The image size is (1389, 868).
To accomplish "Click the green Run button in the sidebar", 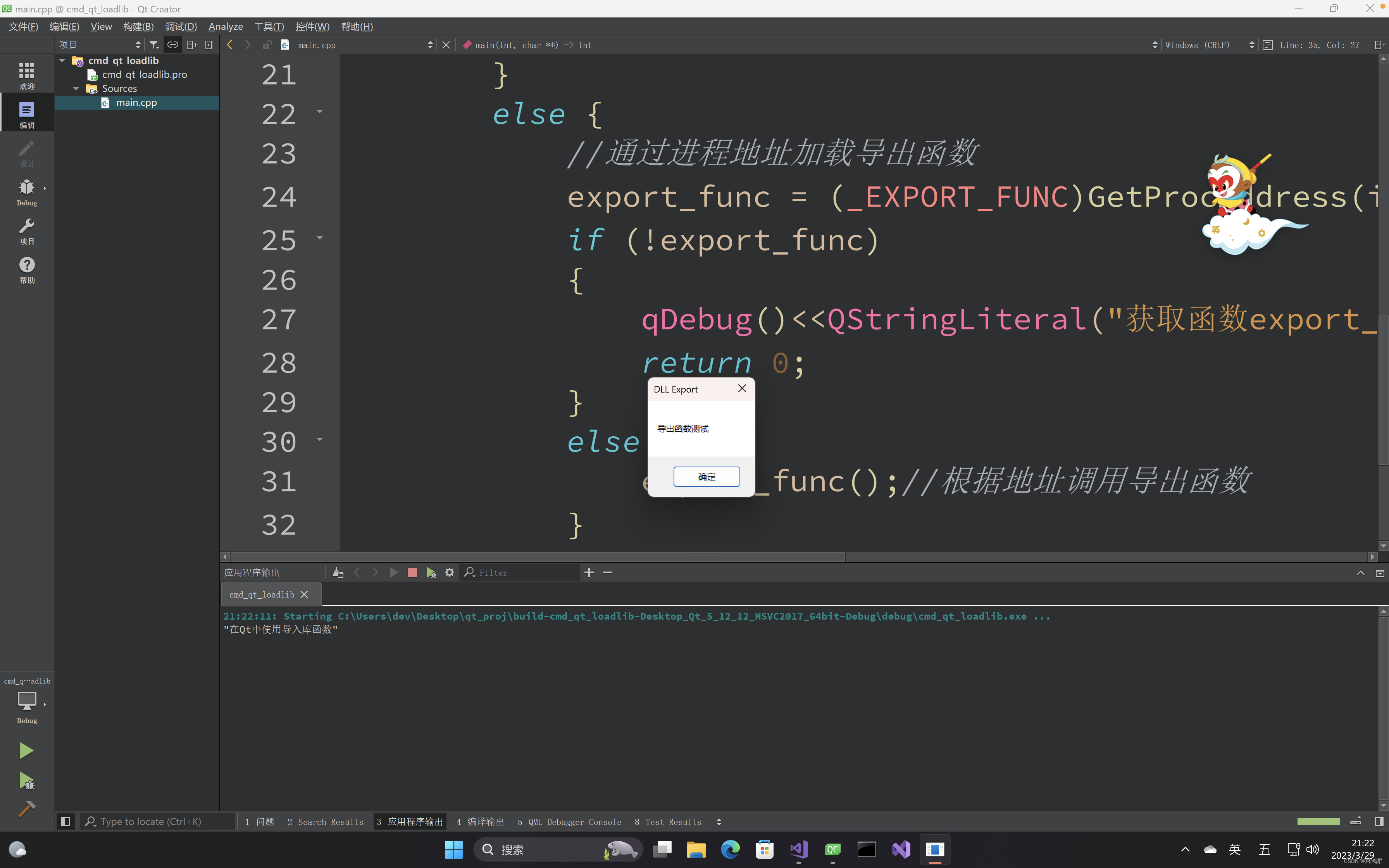I will tap(26, 750).
